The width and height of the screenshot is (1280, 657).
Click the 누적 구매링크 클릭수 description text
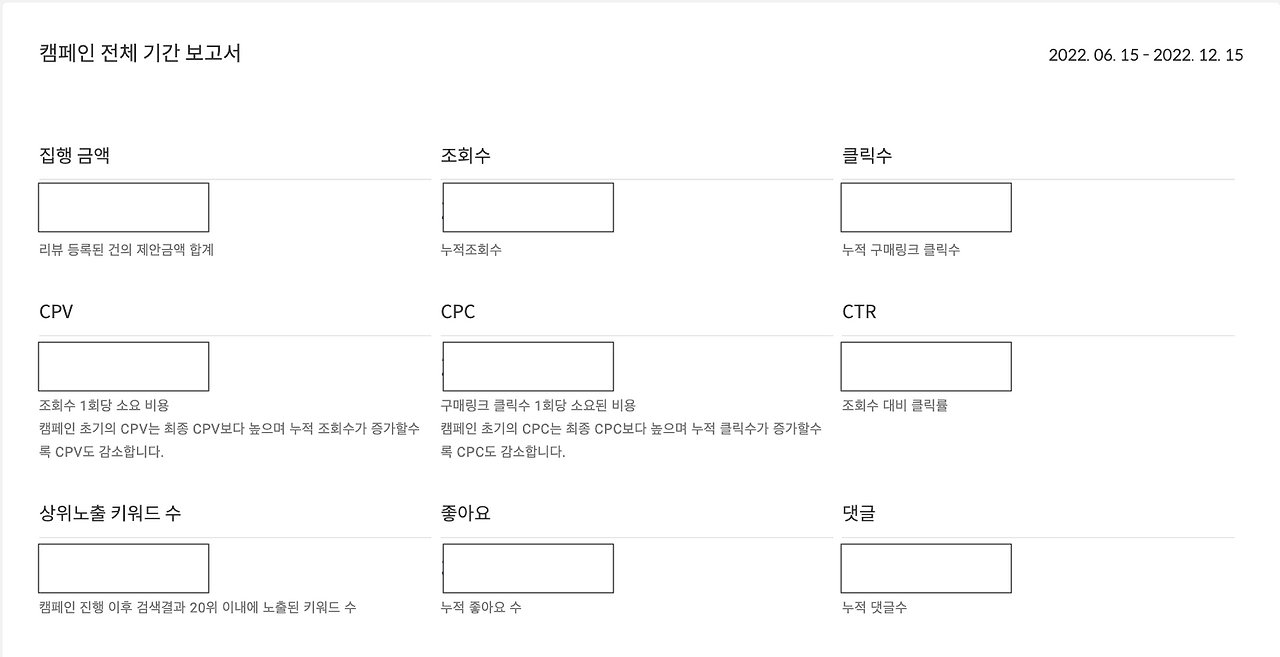point(901,250)
